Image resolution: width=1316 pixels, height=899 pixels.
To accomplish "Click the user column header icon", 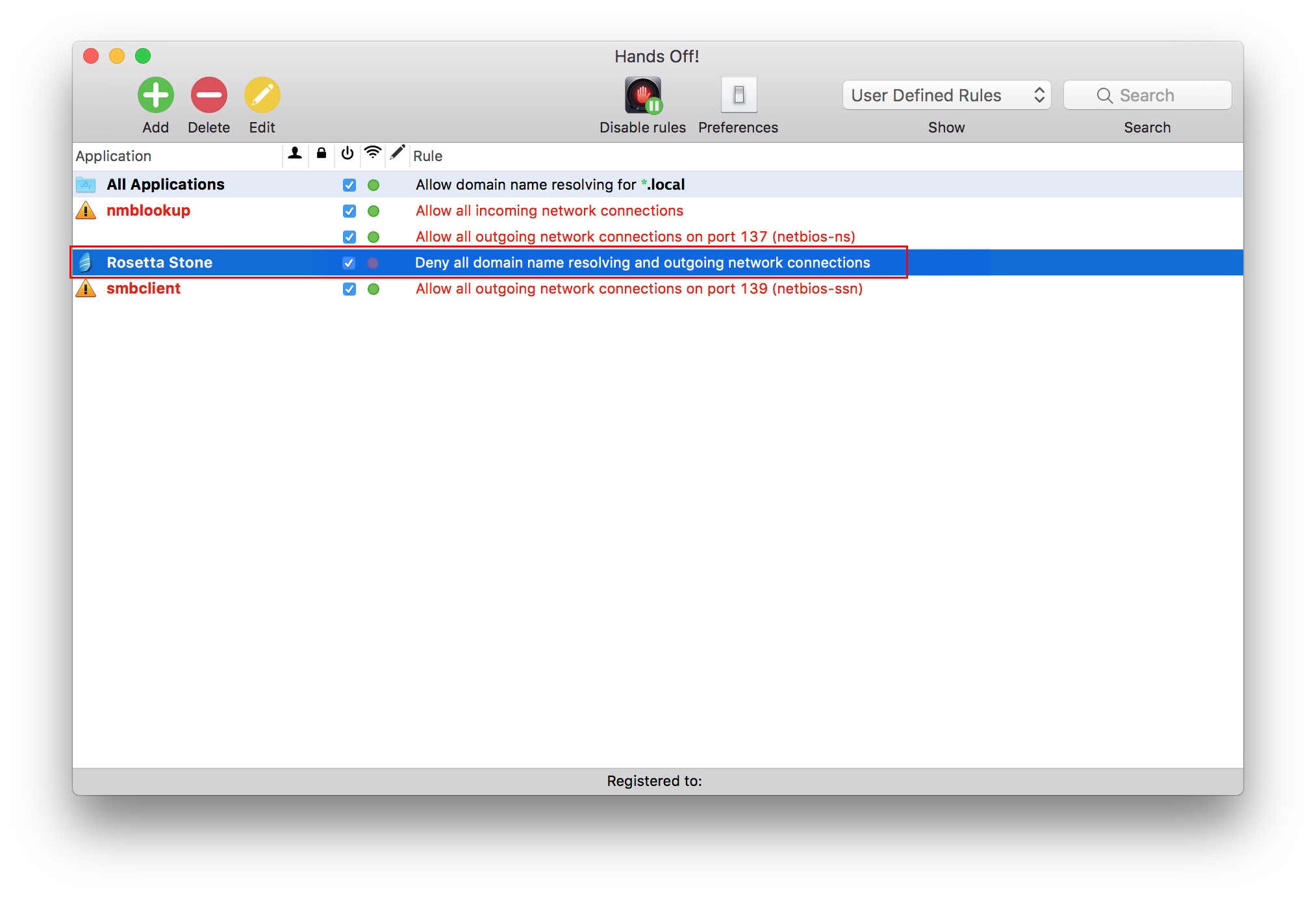I will [295, 154].
